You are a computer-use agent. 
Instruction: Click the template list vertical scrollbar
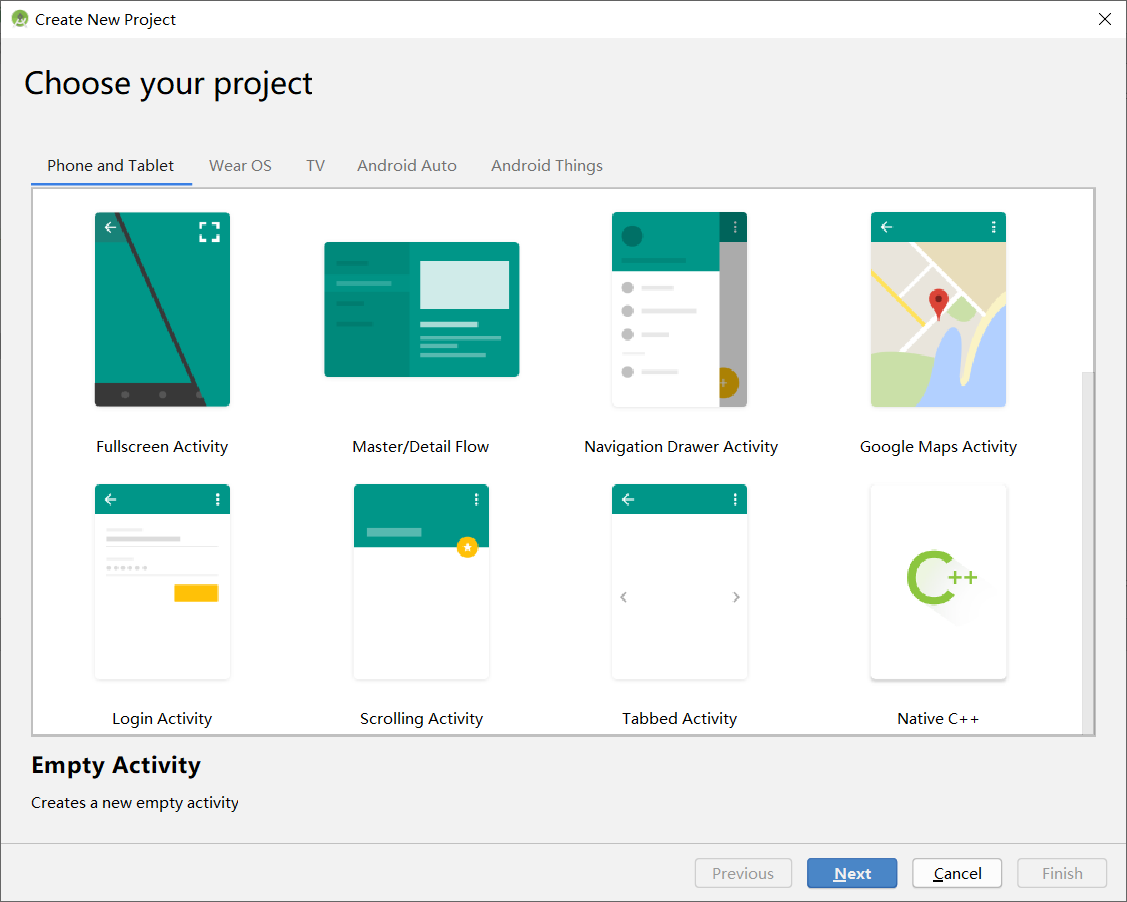pos(1088,553)
